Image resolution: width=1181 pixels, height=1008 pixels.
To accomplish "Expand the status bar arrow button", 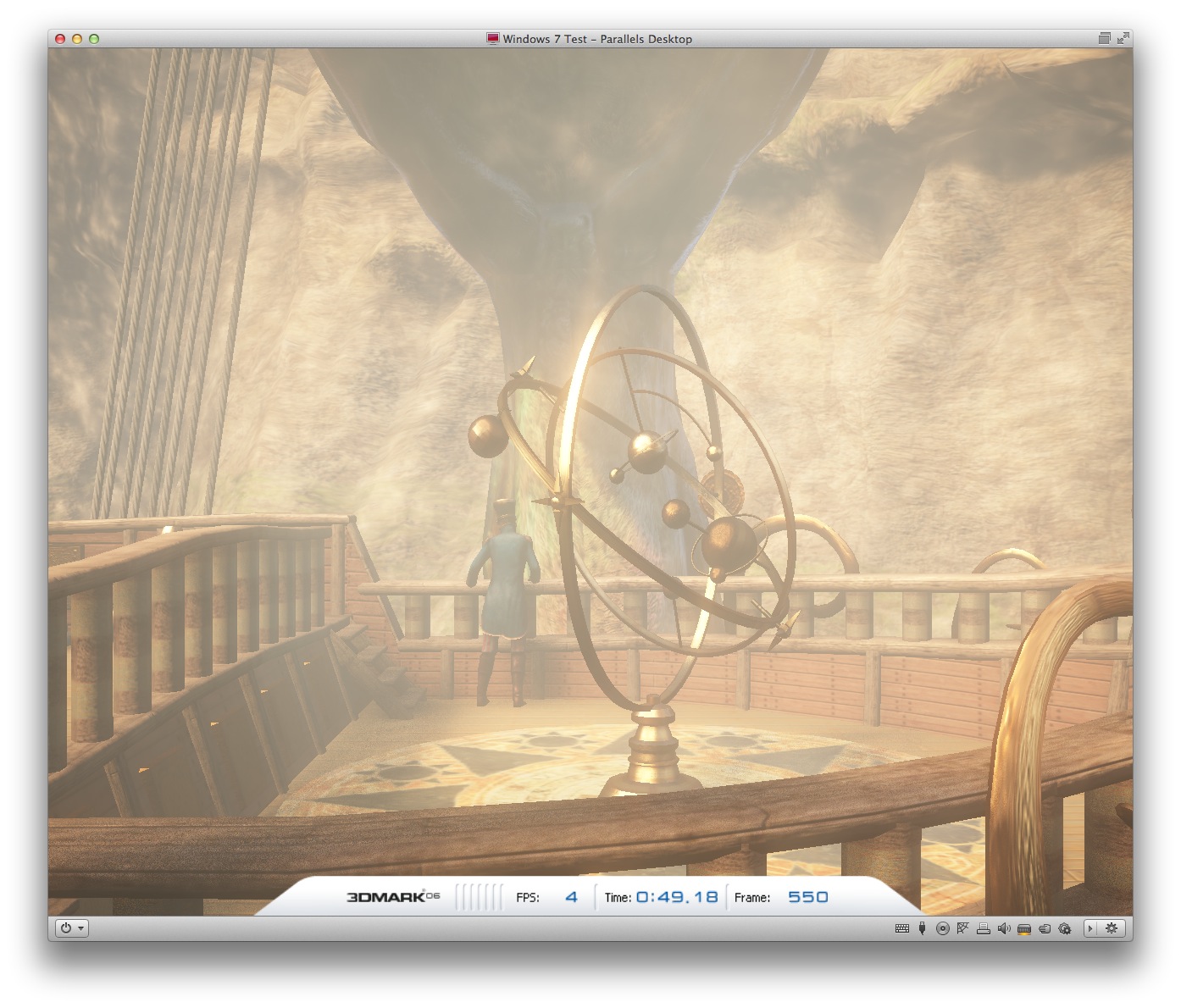I will click(x=1091, y=928).
